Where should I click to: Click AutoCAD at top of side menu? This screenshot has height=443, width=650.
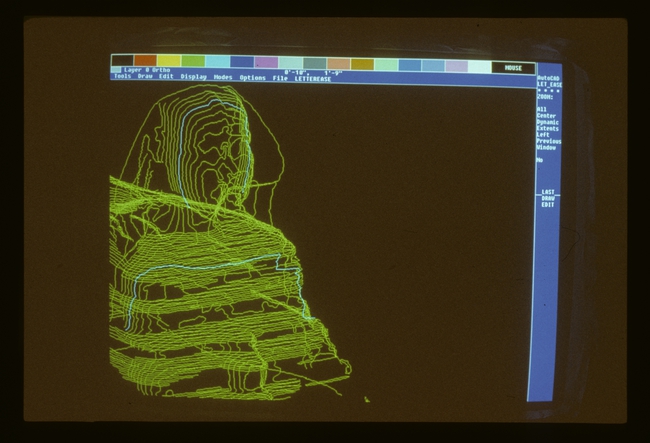click(x=548, y=77)
